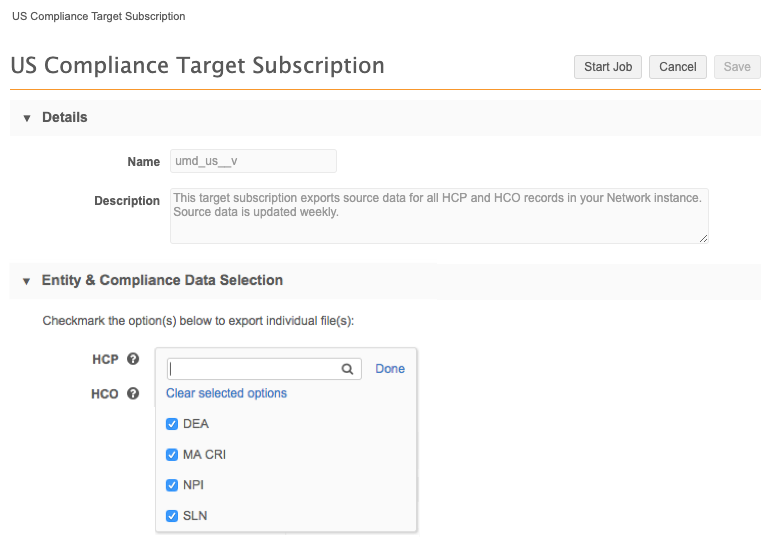Click the Clear selected options link
Viewport: 771px width, 537px height.
(x=226, y=393)
